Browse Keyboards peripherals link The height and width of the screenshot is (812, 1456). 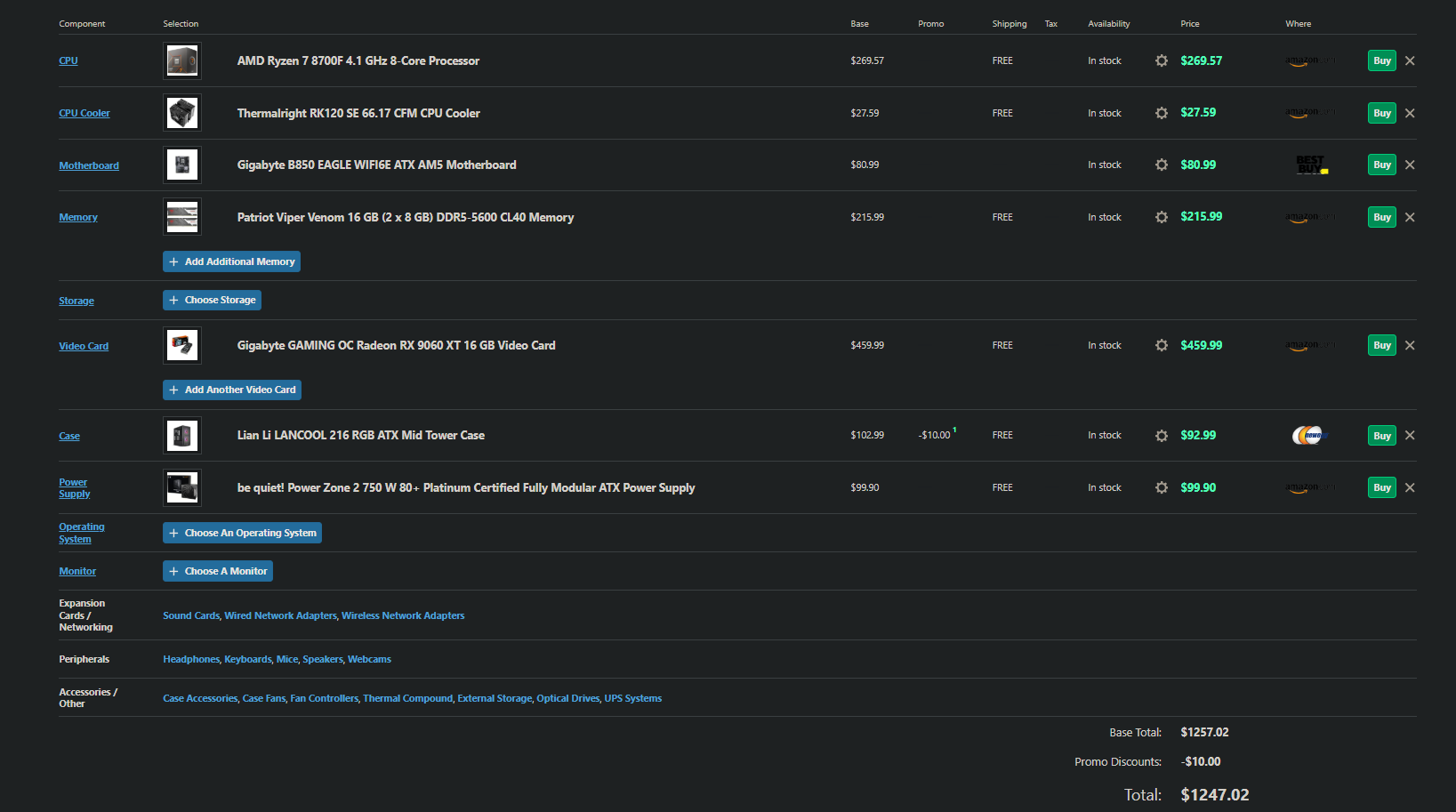(x=248, y=659)
